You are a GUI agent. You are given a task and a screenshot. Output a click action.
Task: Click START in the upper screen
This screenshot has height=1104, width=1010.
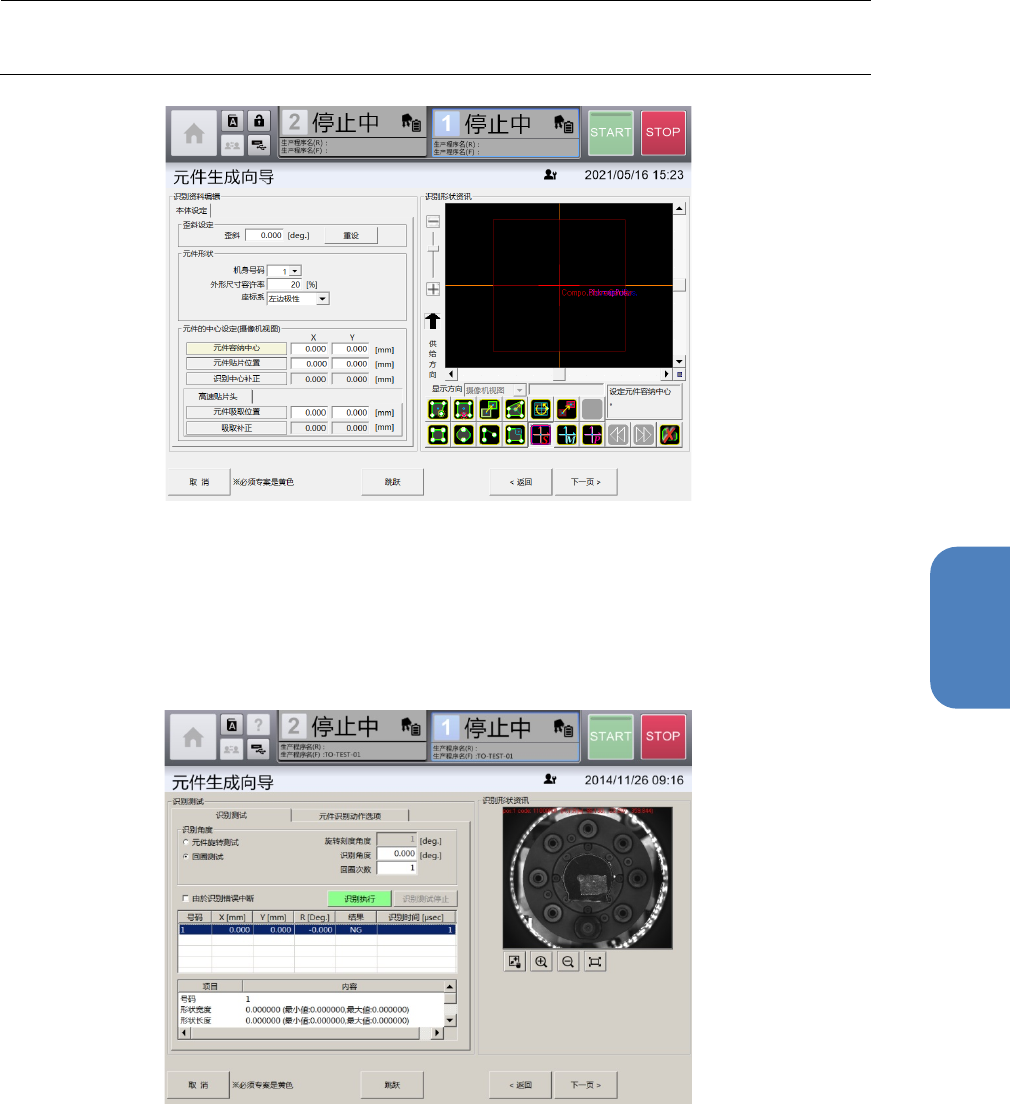[x=611, y=132]
